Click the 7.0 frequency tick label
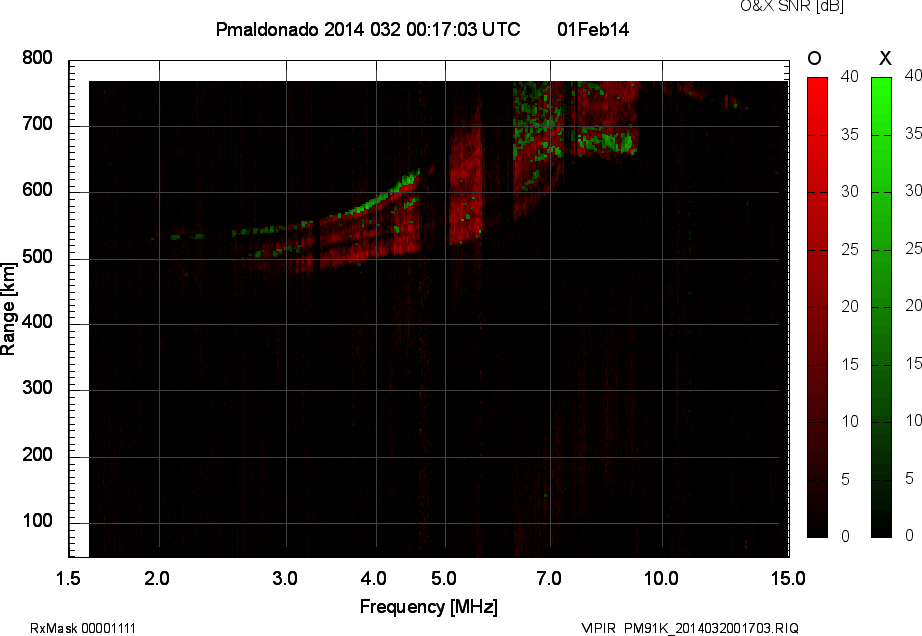The image size is (922, 636). (549, 578)
